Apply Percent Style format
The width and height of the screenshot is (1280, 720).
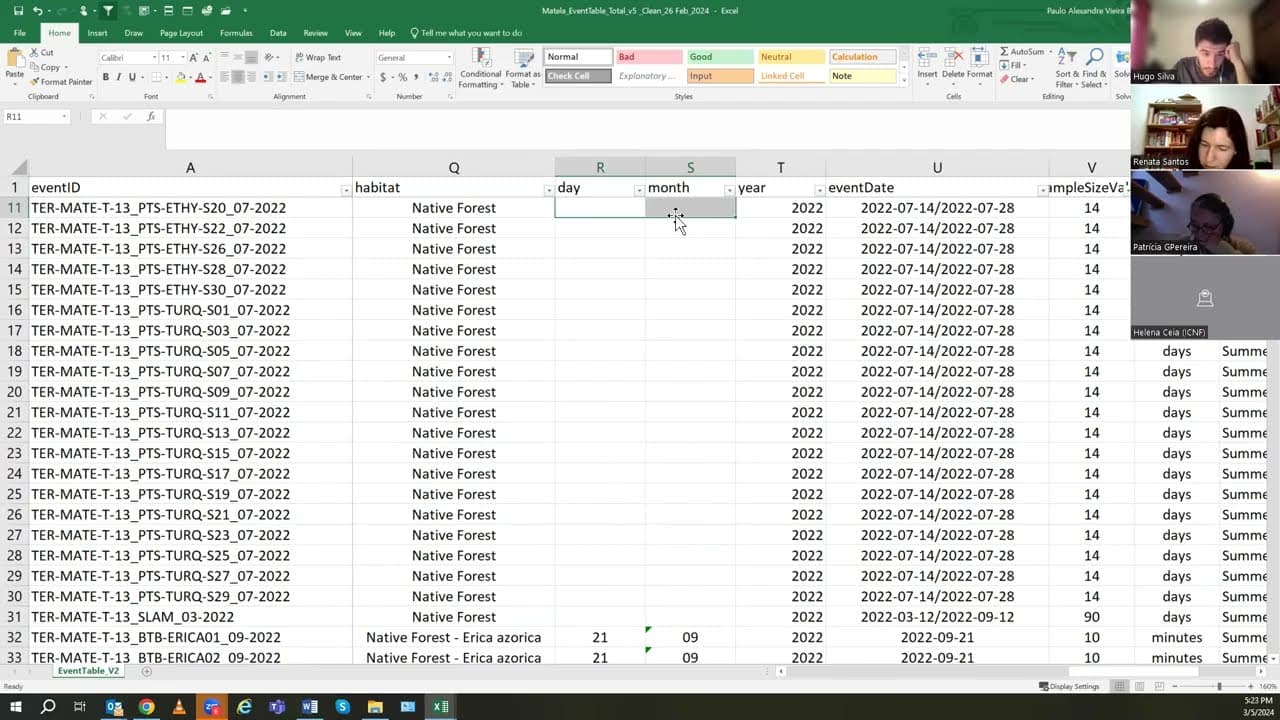[x=402, y=77]
